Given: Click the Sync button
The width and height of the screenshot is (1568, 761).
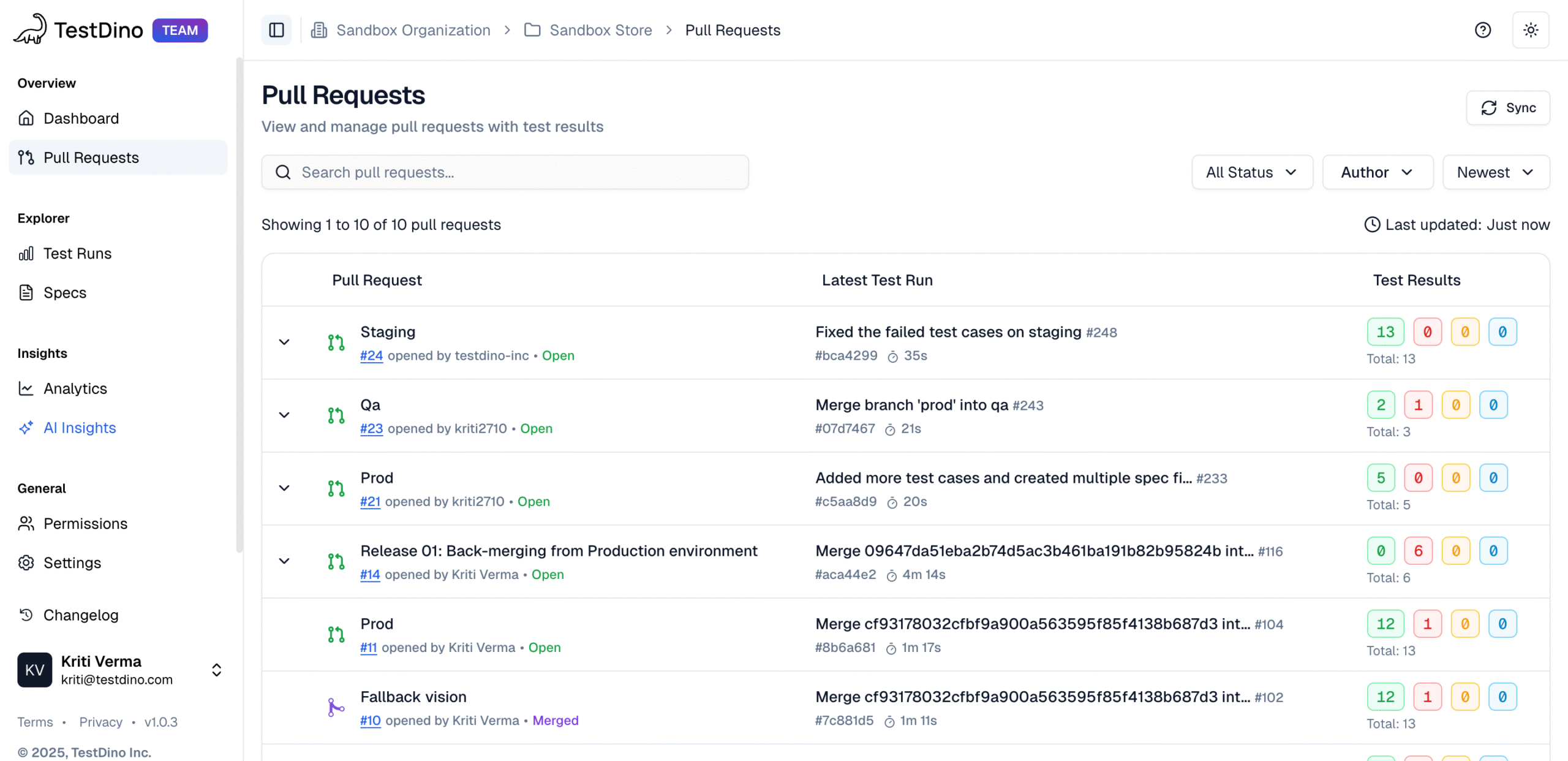Looking at the screenshot, I should [x=1507, y=108].
